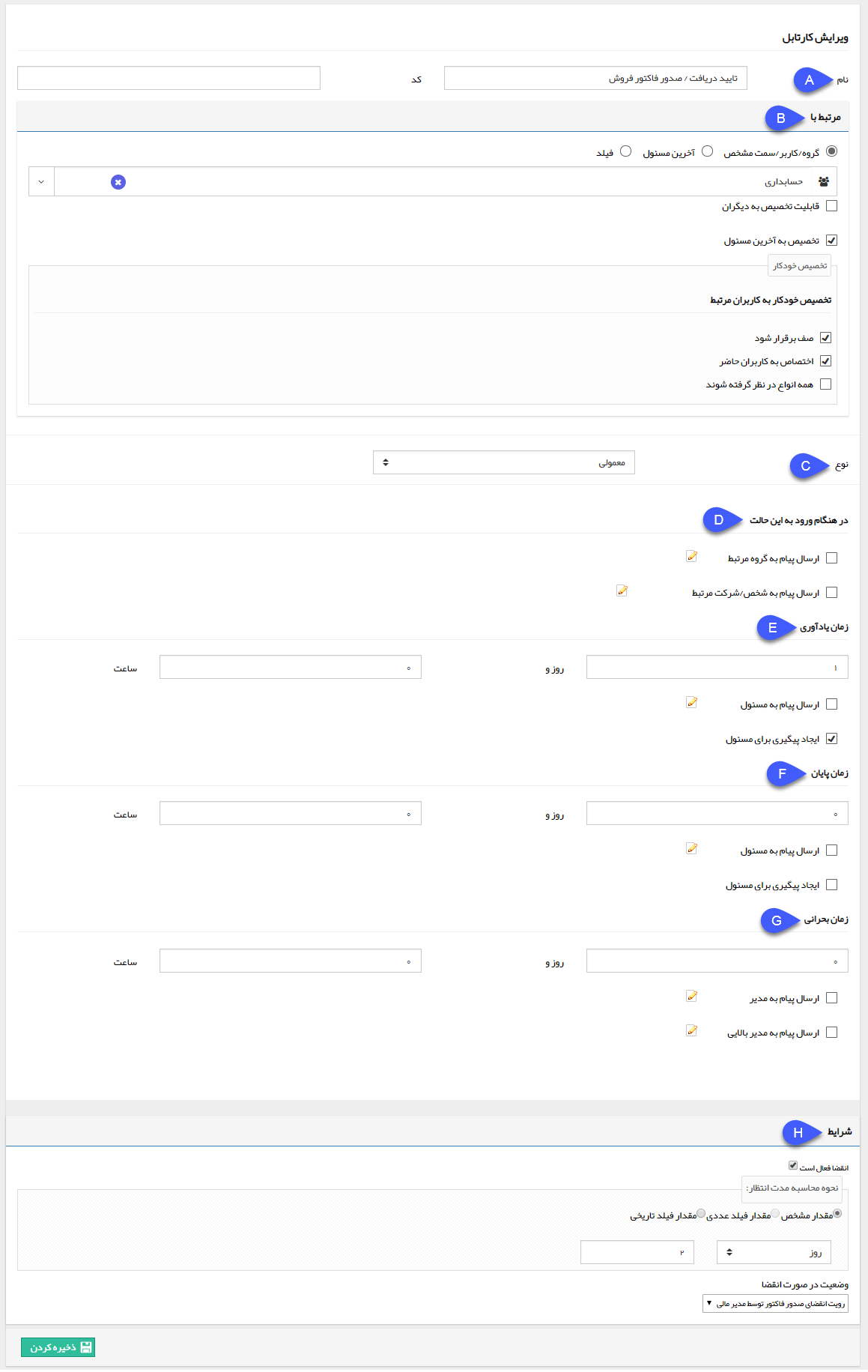868x1372 pixels.
Task: Click edit icon beside ارسال پیام به مدیر بالایی
Action: pos(692,1030)
